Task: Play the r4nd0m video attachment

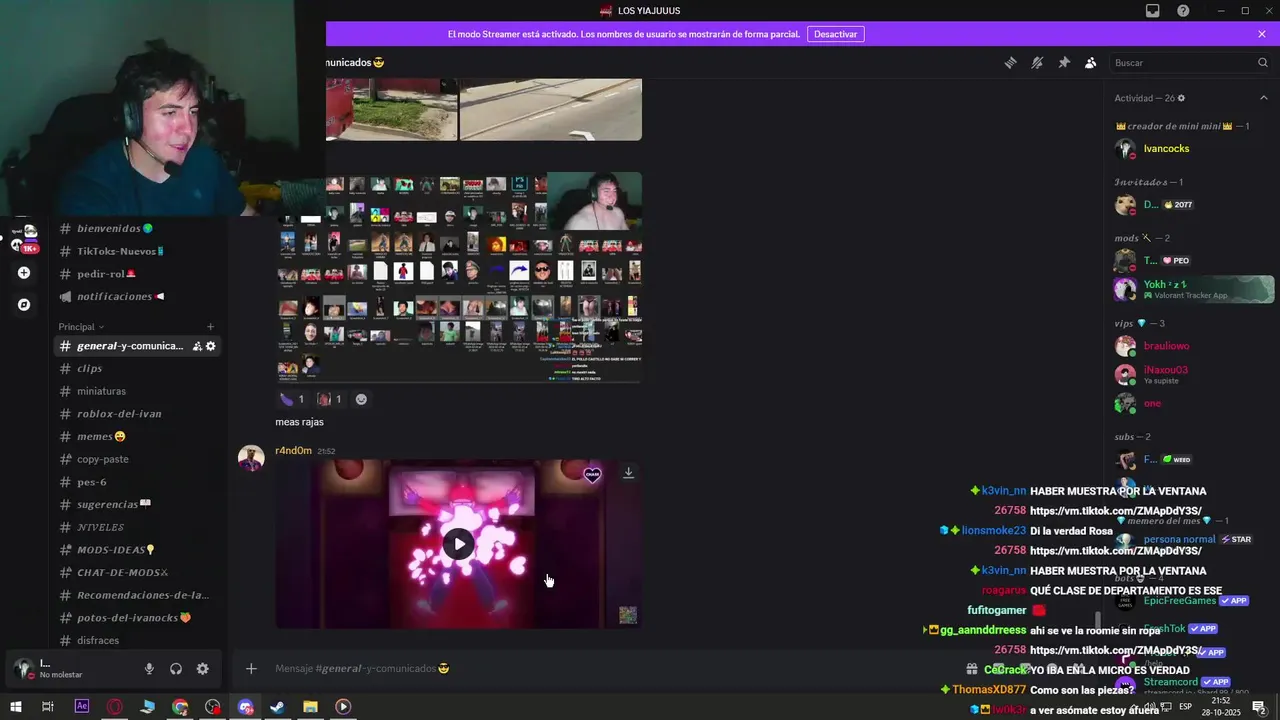Action: coord(458,544)
